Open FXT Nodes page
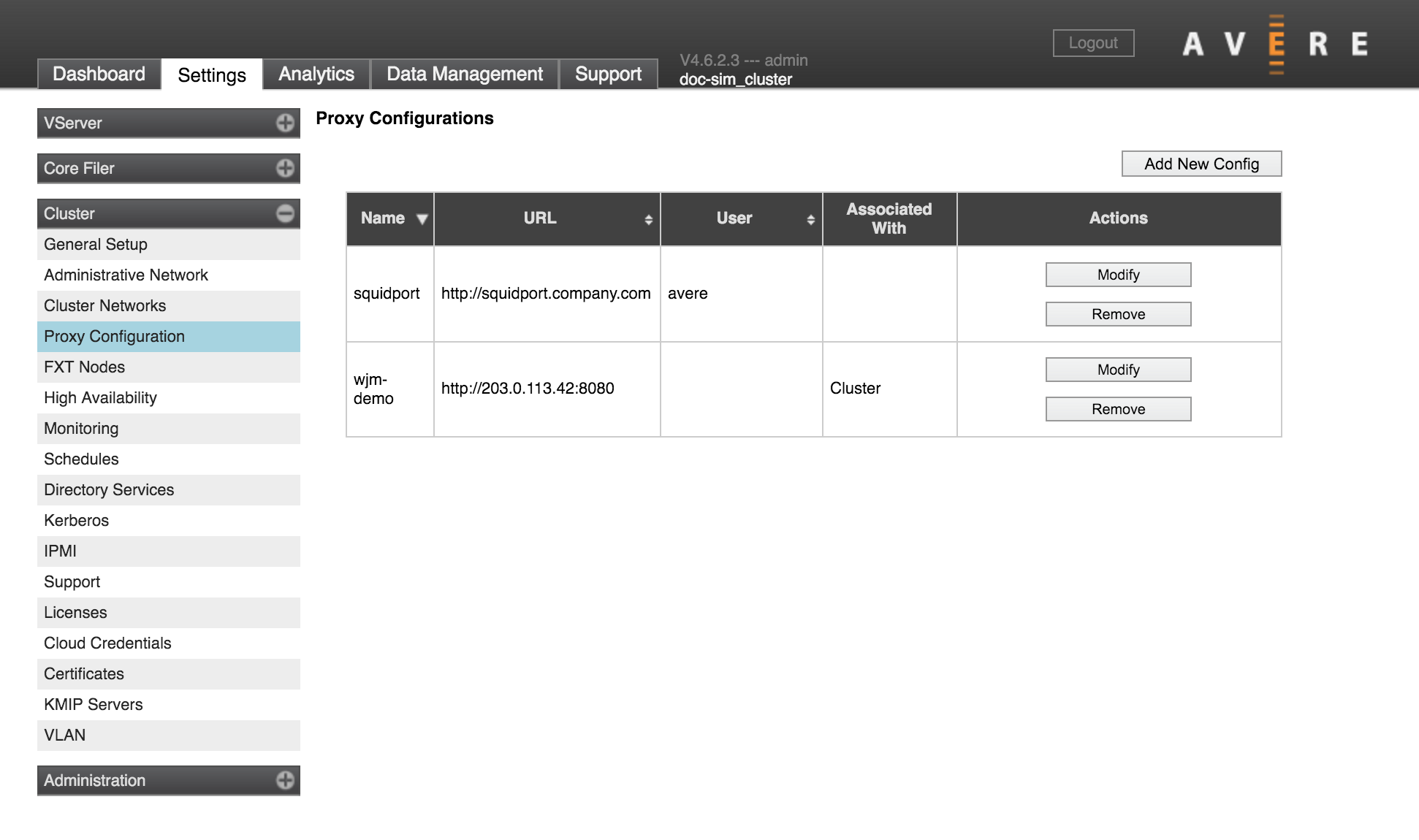1419x840 pixels. [x=169, y=367]
